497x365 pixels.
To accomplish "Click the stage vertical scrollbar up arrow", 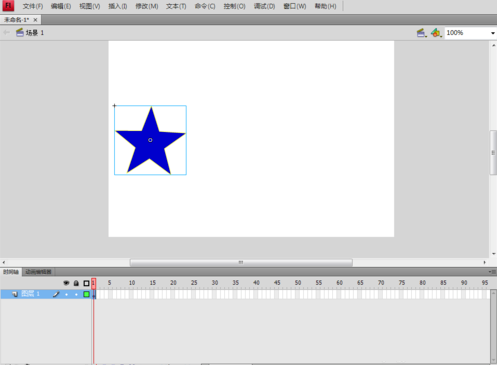I will [x=494, y=45].
